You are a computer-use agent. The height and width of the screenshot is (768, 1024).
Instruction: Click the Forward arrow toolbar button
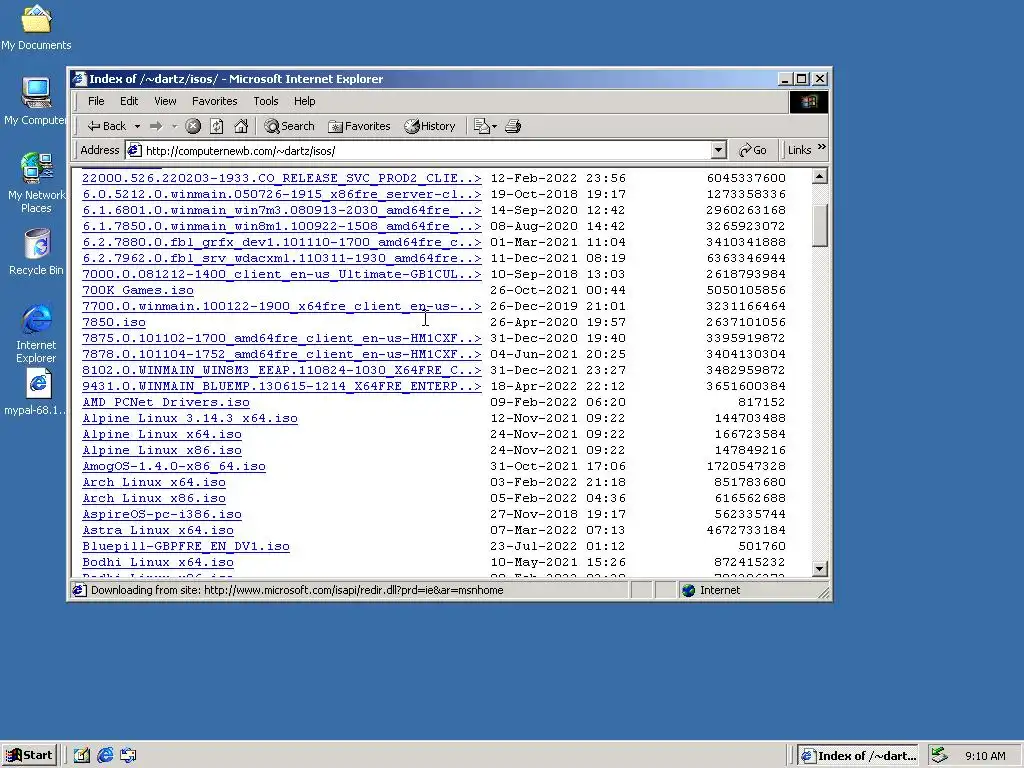pos(155,126)
